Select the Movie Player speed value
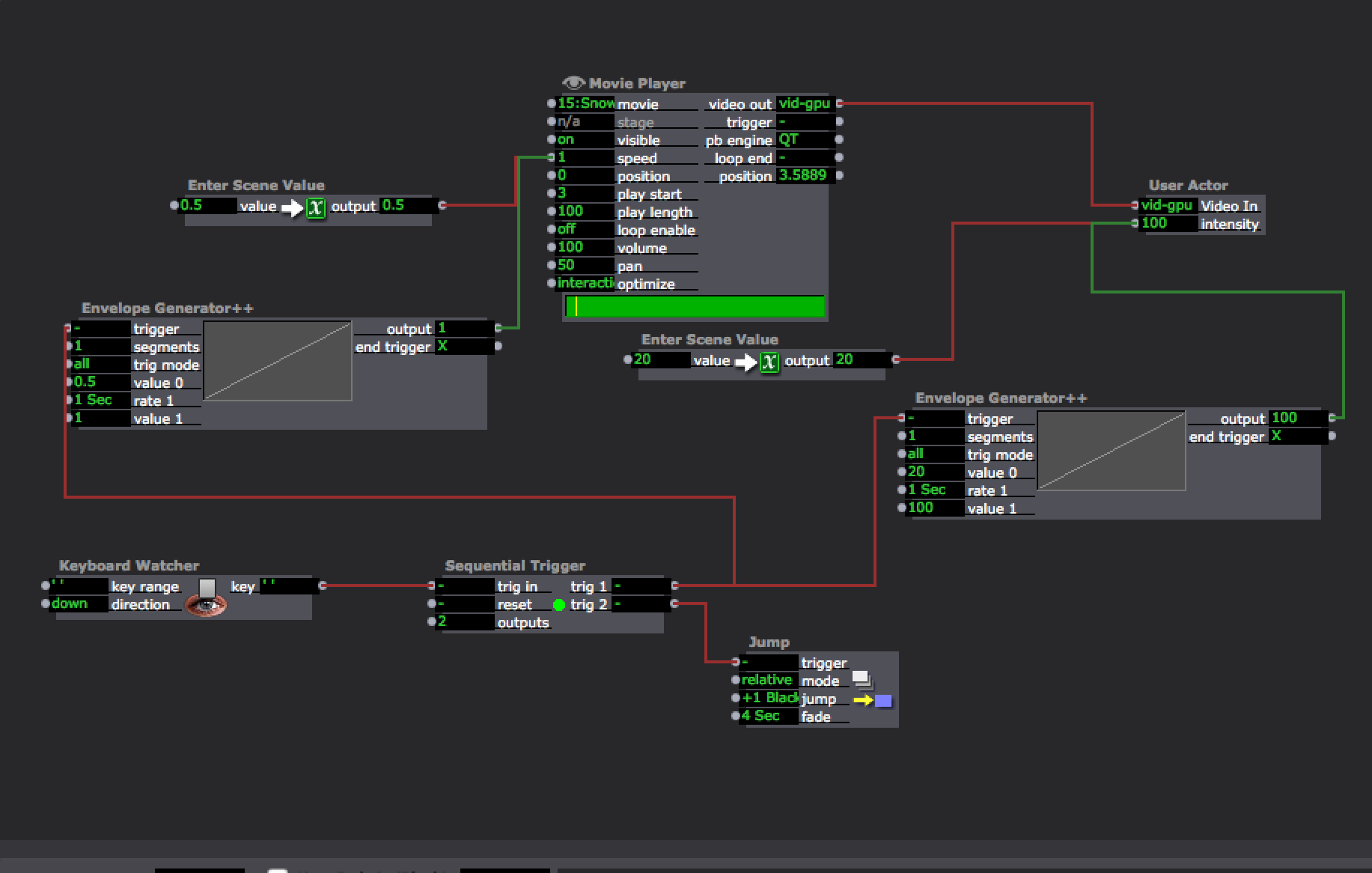 (x=585, y=157)
